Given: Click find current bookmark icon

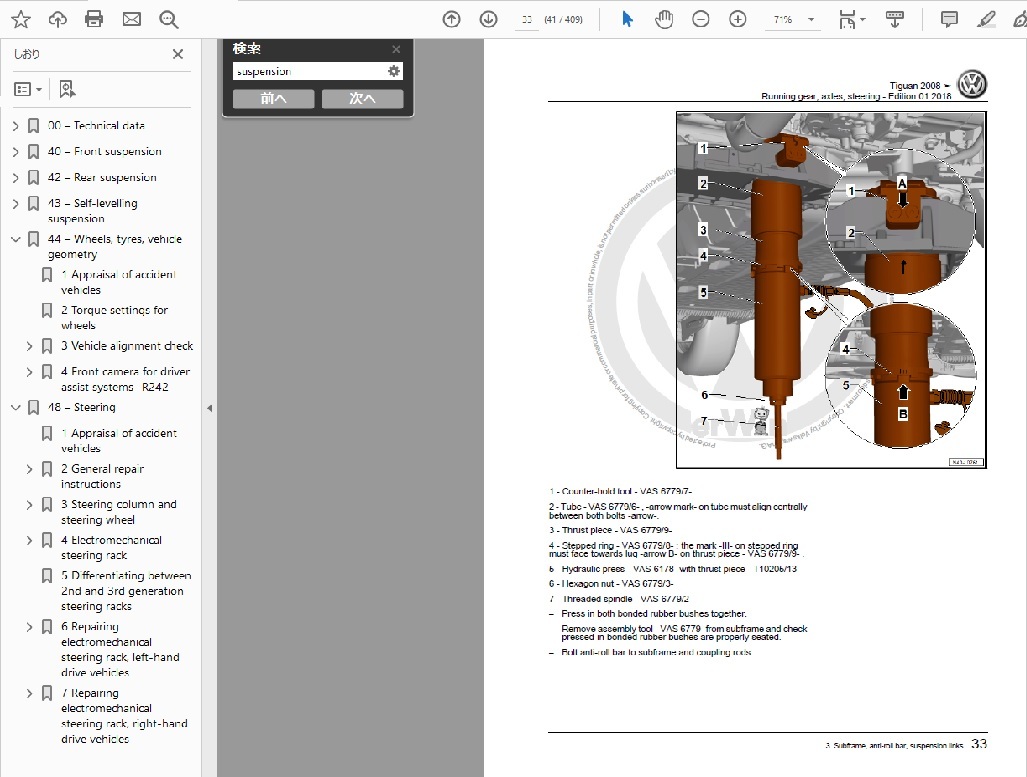Looking at the screenshot, I should pyautogui.click(x=67, y=89).
